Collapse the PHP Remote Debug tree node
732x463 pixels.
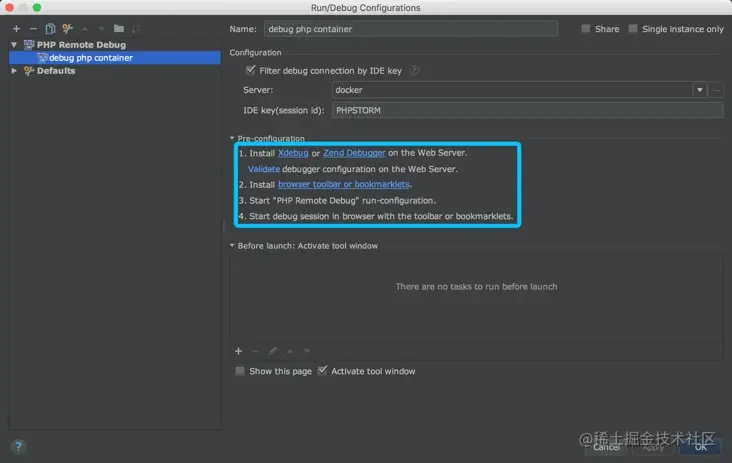point(14,45)
